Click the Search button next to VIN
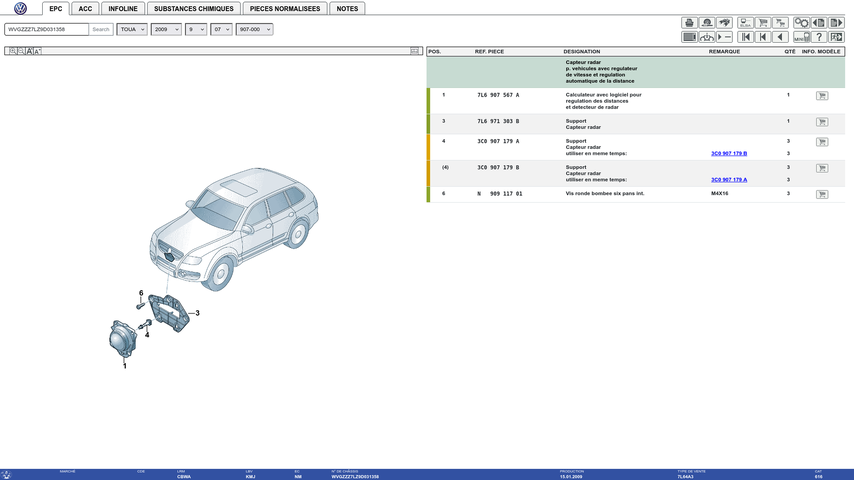 coord(101,29)
